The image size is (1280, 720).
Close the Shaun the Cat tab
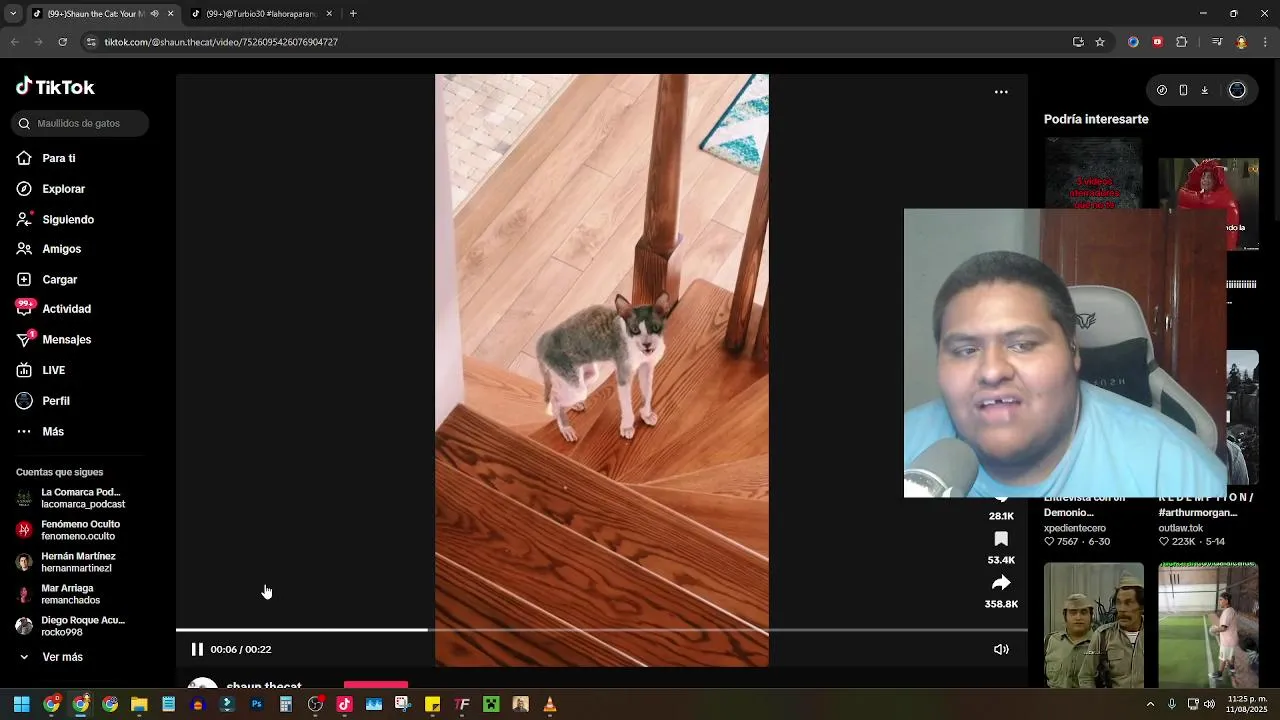click(x=170, y=14)
